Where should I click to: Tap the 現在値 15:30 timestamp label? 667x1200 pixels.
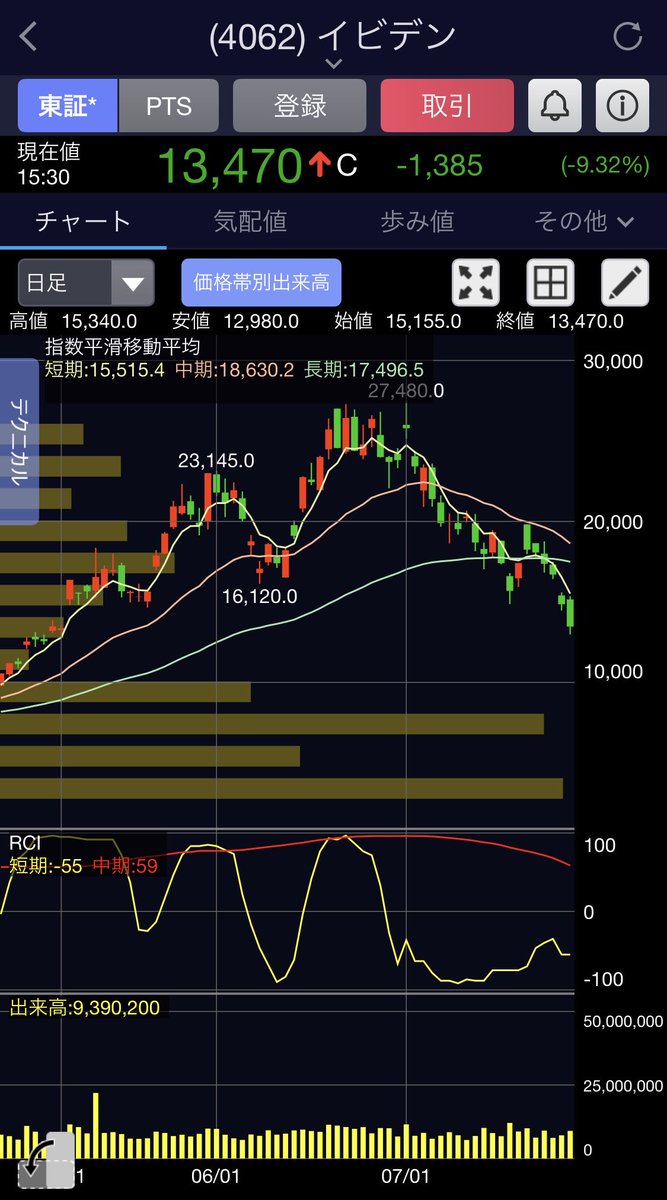(48, 164)
